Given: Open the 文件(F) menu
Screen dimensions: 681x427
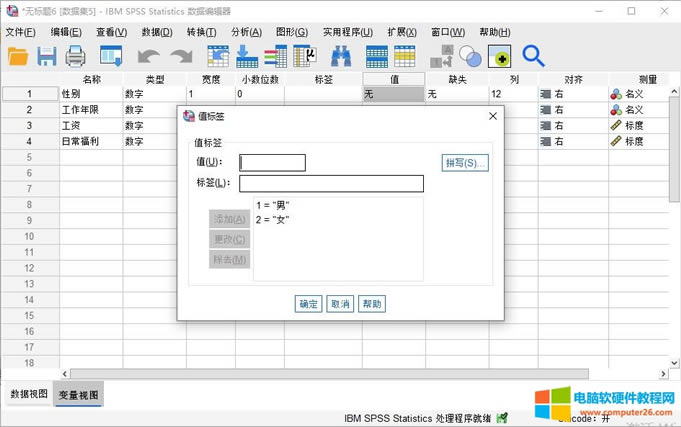Looking at the screenshot, I should coord(20,32).
